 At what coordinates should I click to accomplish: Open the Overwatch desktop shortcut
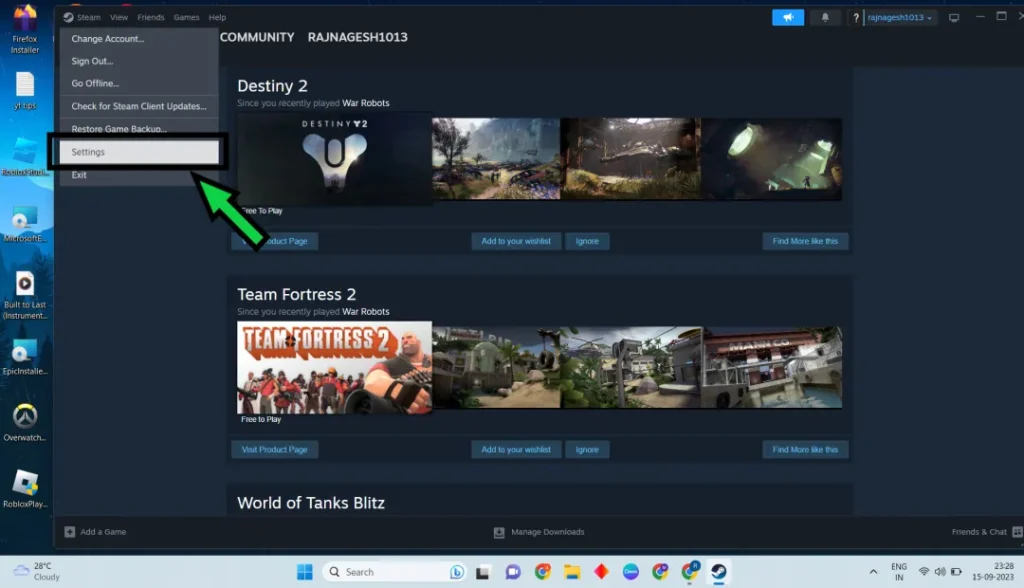point(25,418)
